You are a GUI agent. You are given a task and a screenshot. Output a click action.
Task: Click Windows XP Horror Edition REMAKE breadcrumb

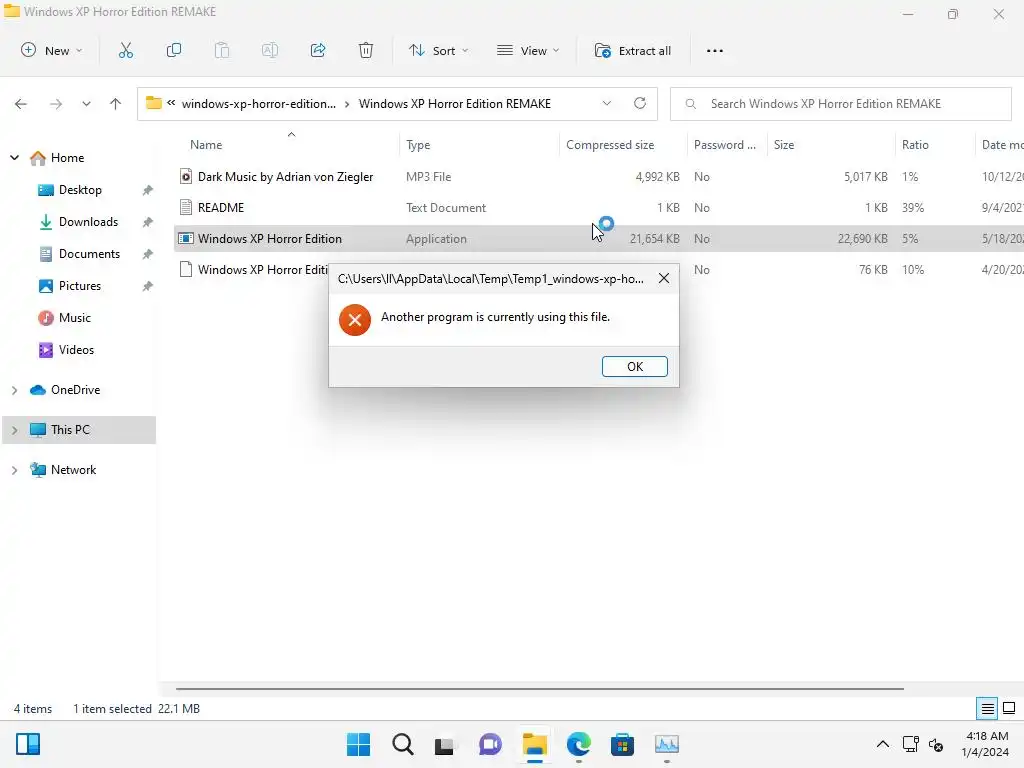coord(455,104)
